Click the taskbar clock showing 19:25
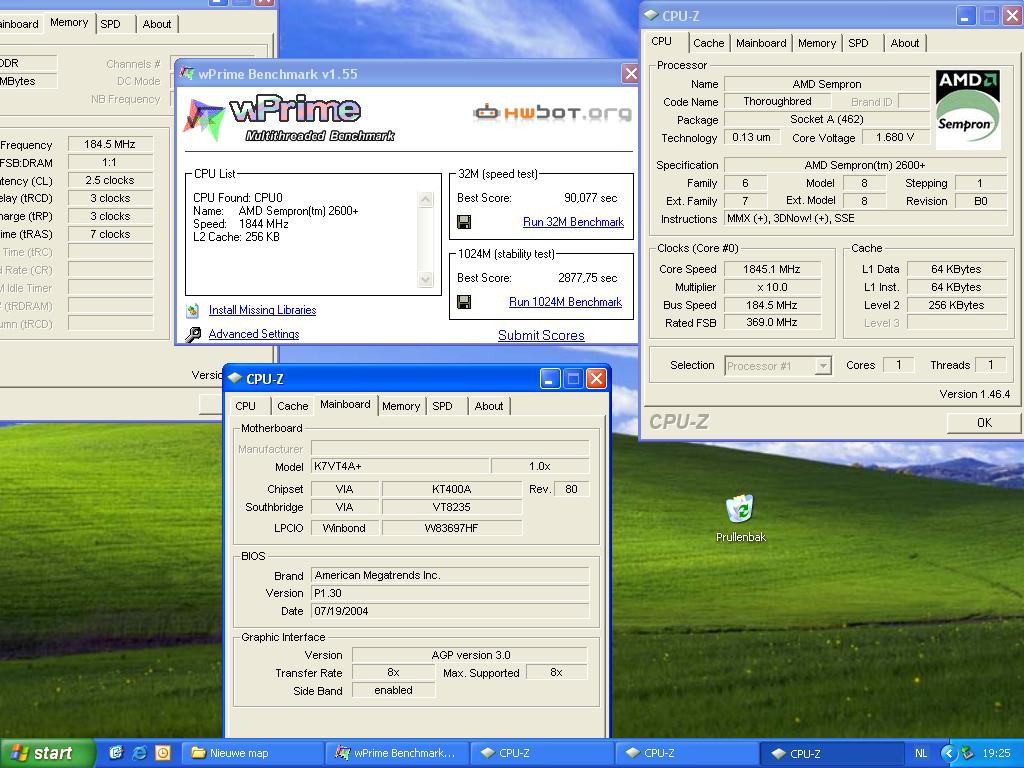 click(996, 753)
